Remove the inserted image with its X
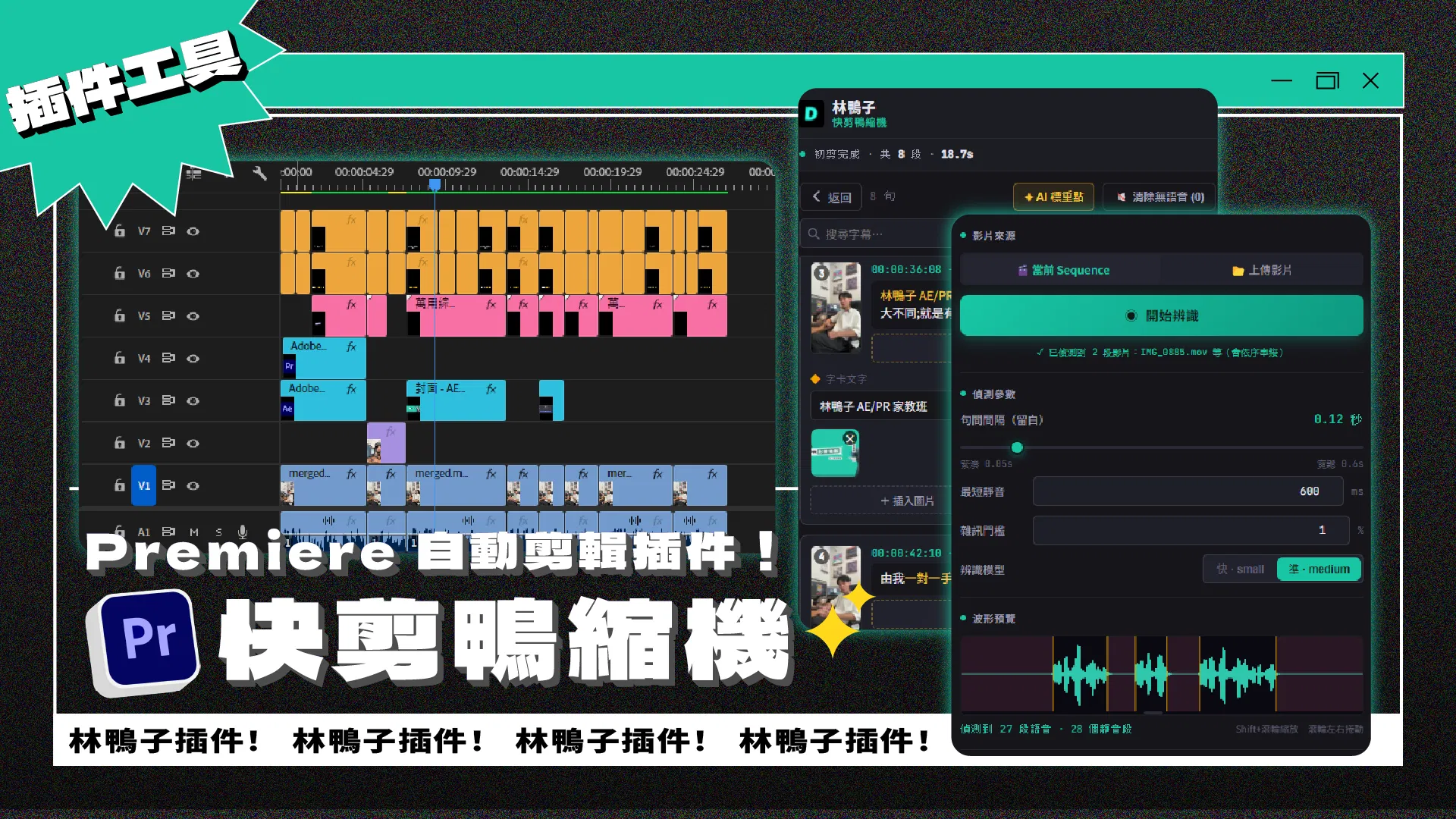Image resolution: width=1456 pixels, height=819 pixels. 850,438
